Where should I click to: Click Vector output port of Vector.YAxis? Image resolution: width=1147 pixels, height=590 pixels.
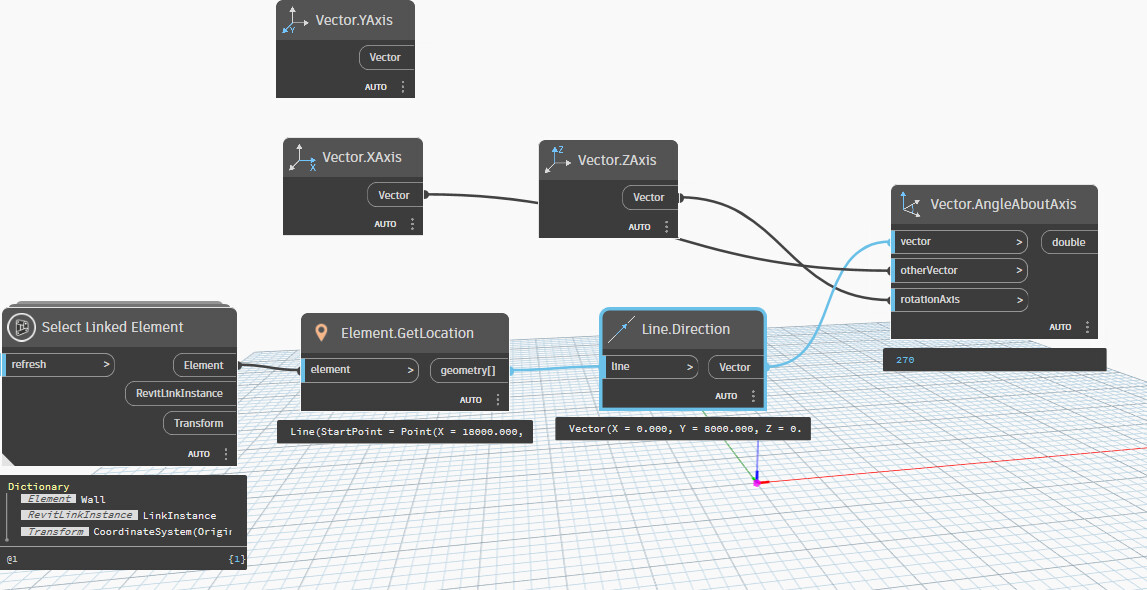point(386,57)
